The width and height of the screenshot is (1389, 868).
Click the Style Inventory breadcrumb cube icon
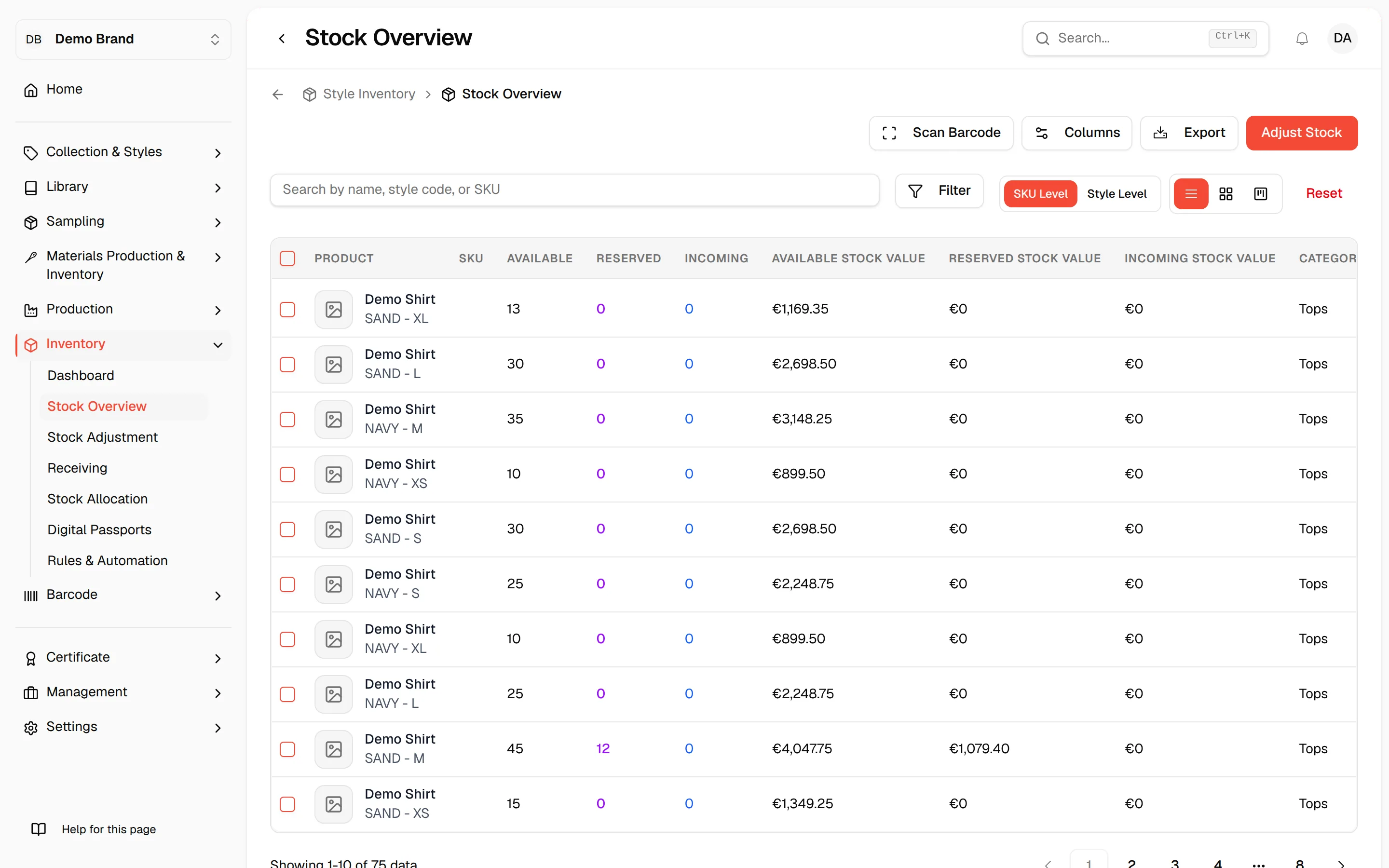tap(309, 94)
